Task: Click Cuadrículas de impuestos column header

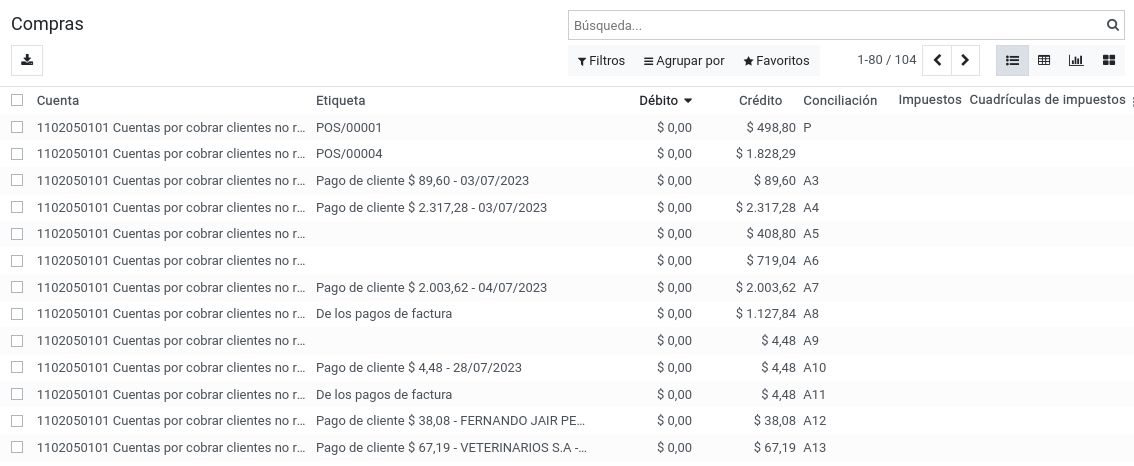Action: 1047,100
